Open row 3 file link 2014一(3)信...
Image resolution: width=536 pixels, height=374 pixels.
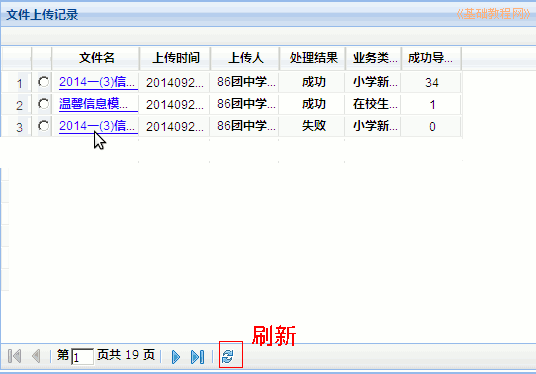pyautogui.click(x=98, y=126)
